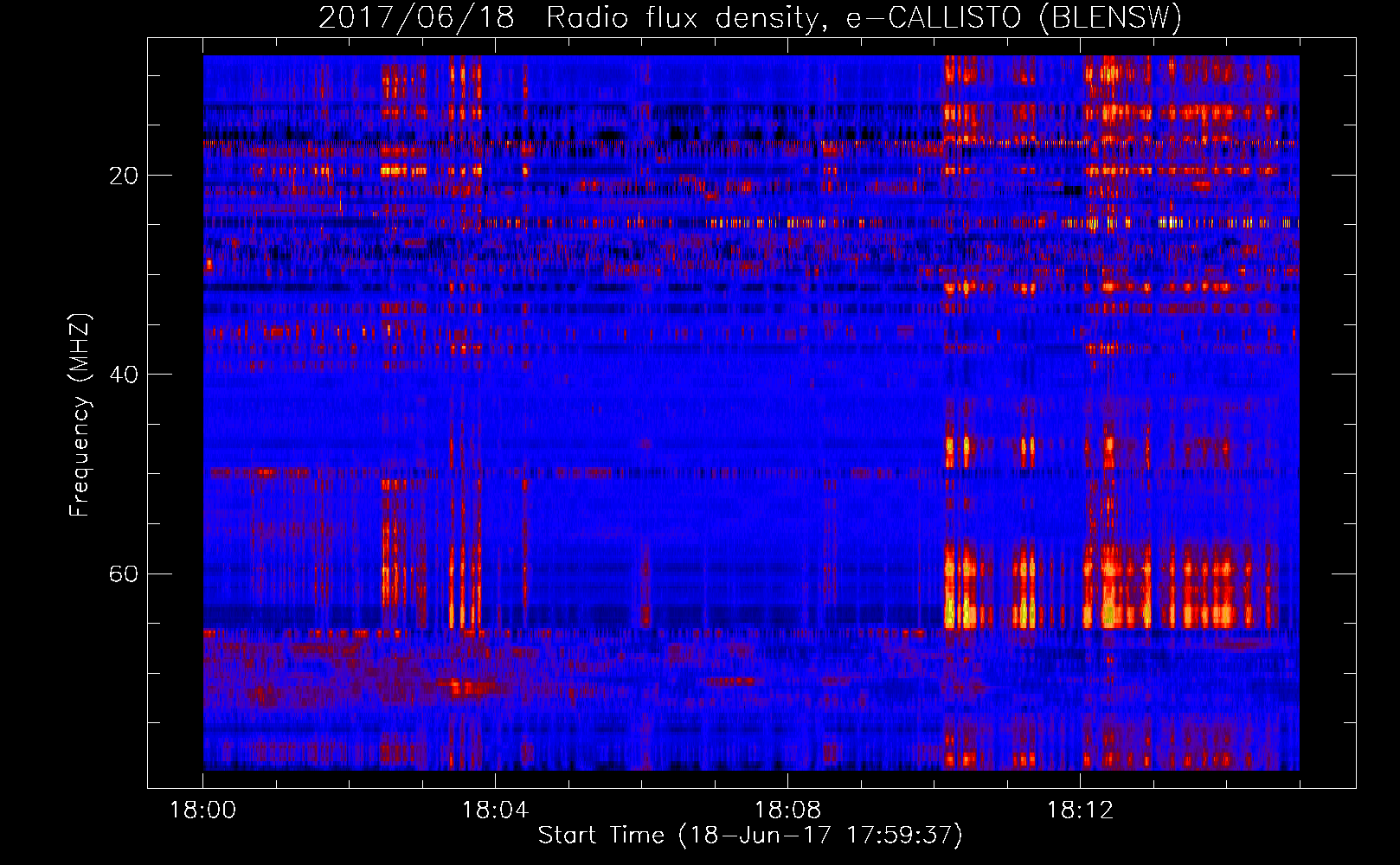Viewport: 1400px width, 865px height.
Task: Click the 60 MHz frequency tick label
Action: (x=124, y=574)
